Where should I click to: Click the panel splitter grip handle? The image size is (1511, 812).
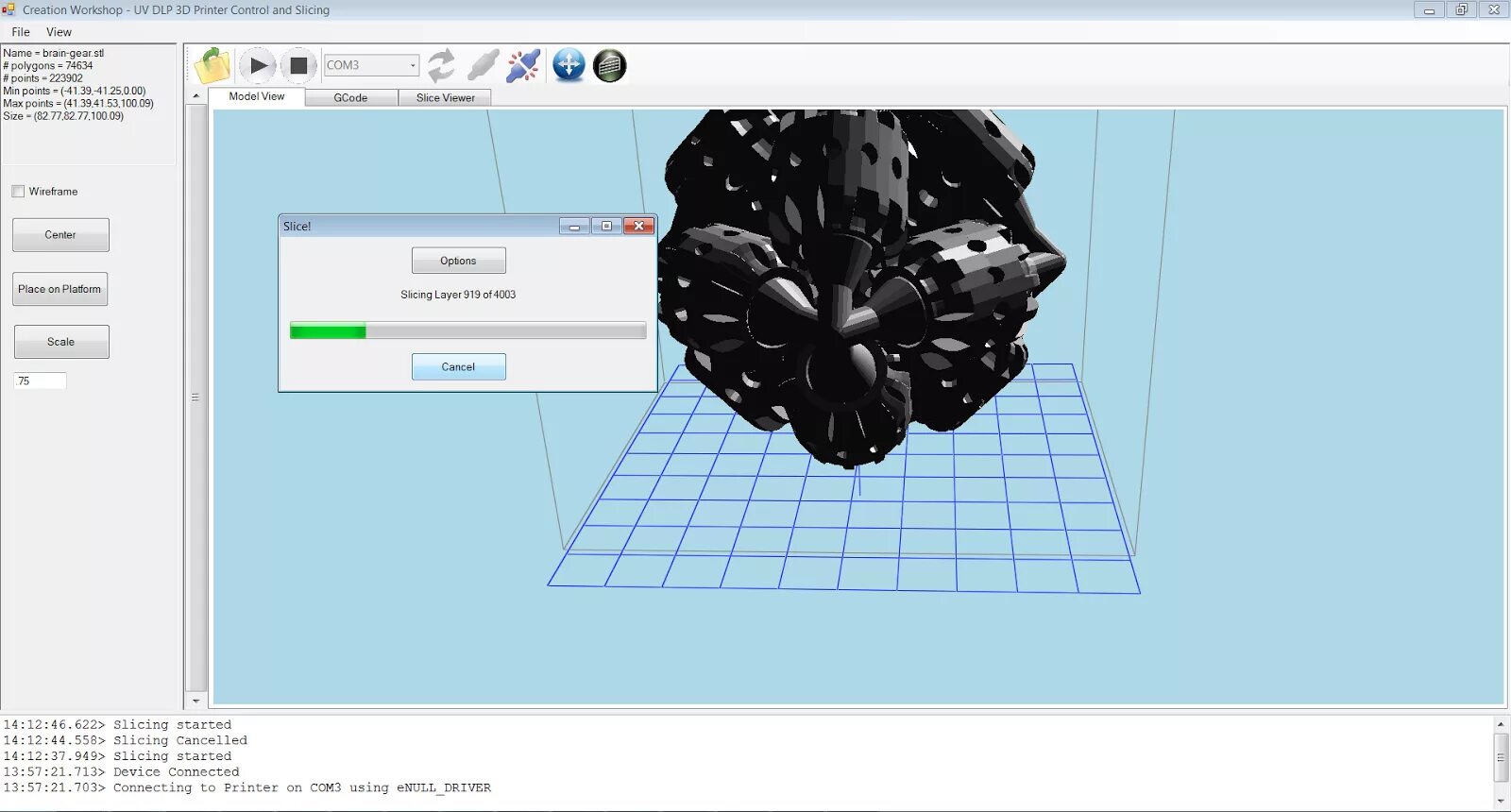tap(195, 398)
